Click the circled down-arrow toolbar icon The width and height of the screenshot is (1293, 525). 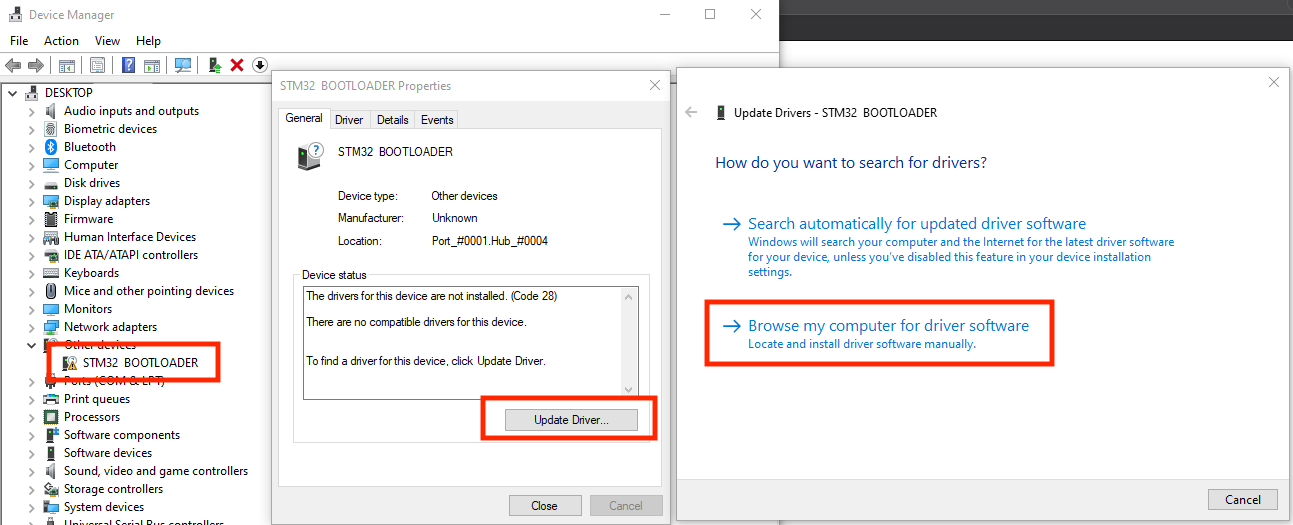coord(260,65)
